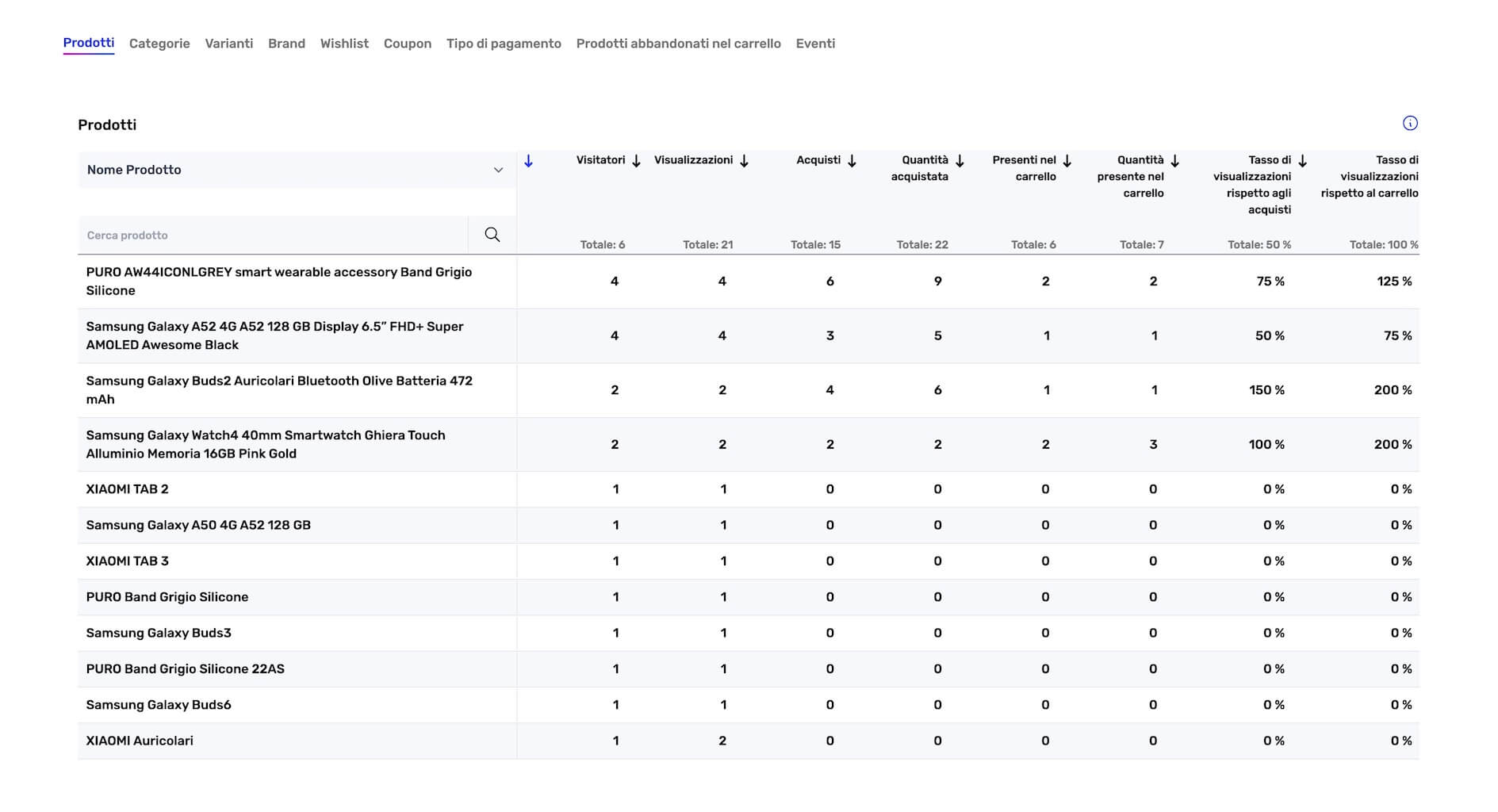Click the XIAOMI TAB 2 product row

coord(127,489)
